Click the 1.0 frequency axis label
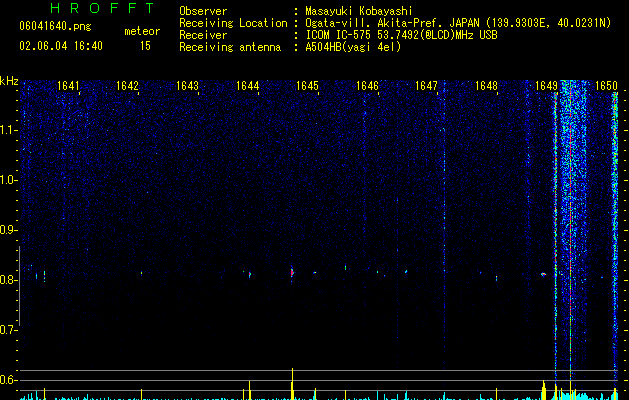This screenshot has height=400, width=629. click(8, 180)
